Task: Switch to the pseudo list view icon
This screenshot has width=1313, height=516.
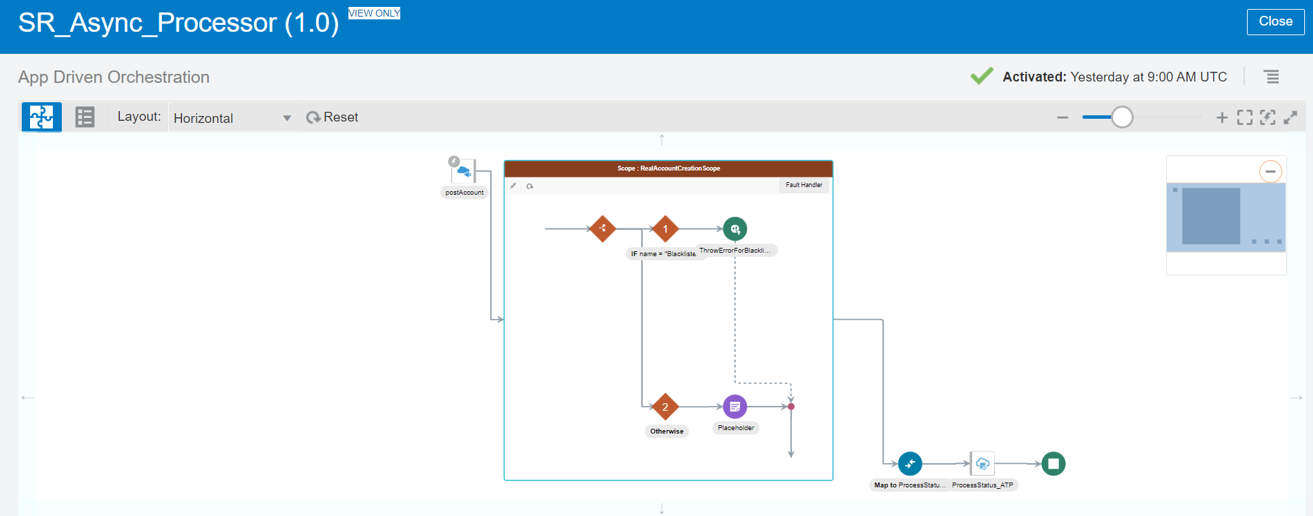Action: pos(85,117)
